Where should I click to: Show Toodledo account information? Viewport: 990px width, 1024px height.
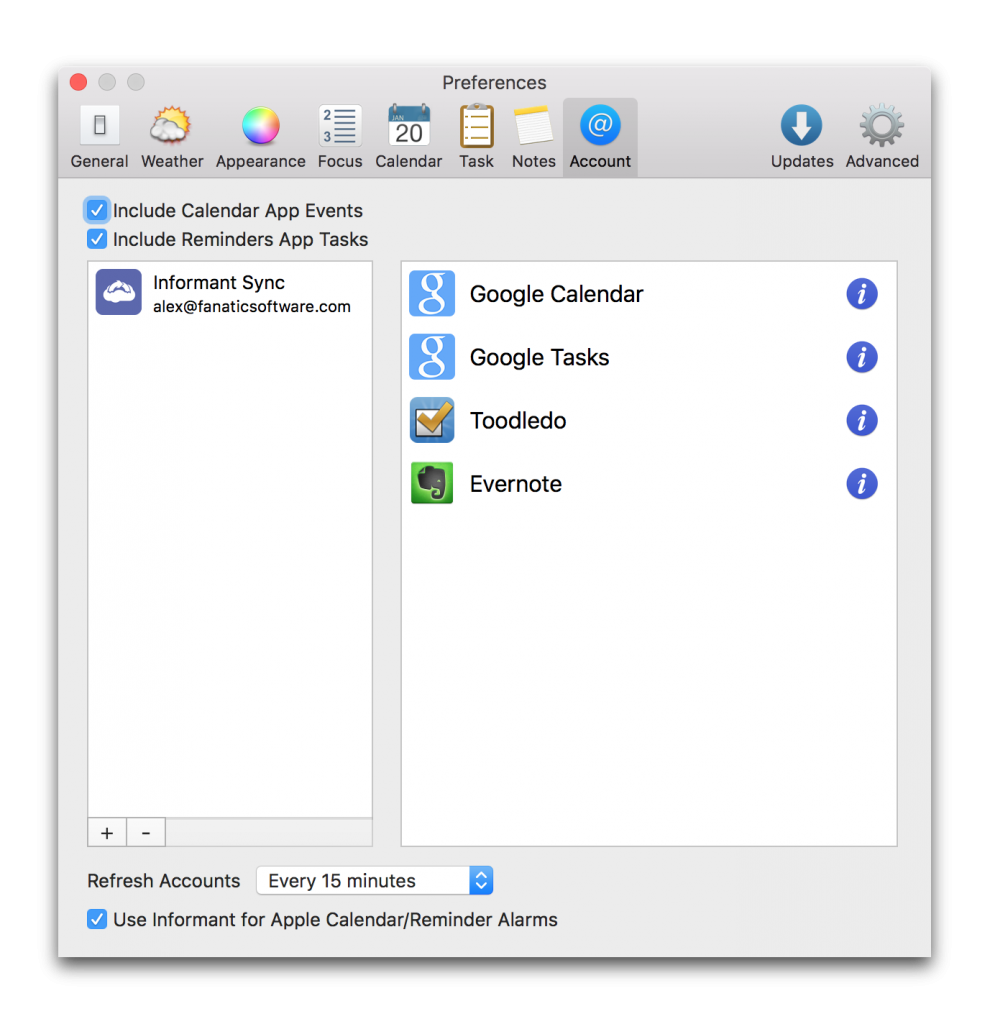862,420
